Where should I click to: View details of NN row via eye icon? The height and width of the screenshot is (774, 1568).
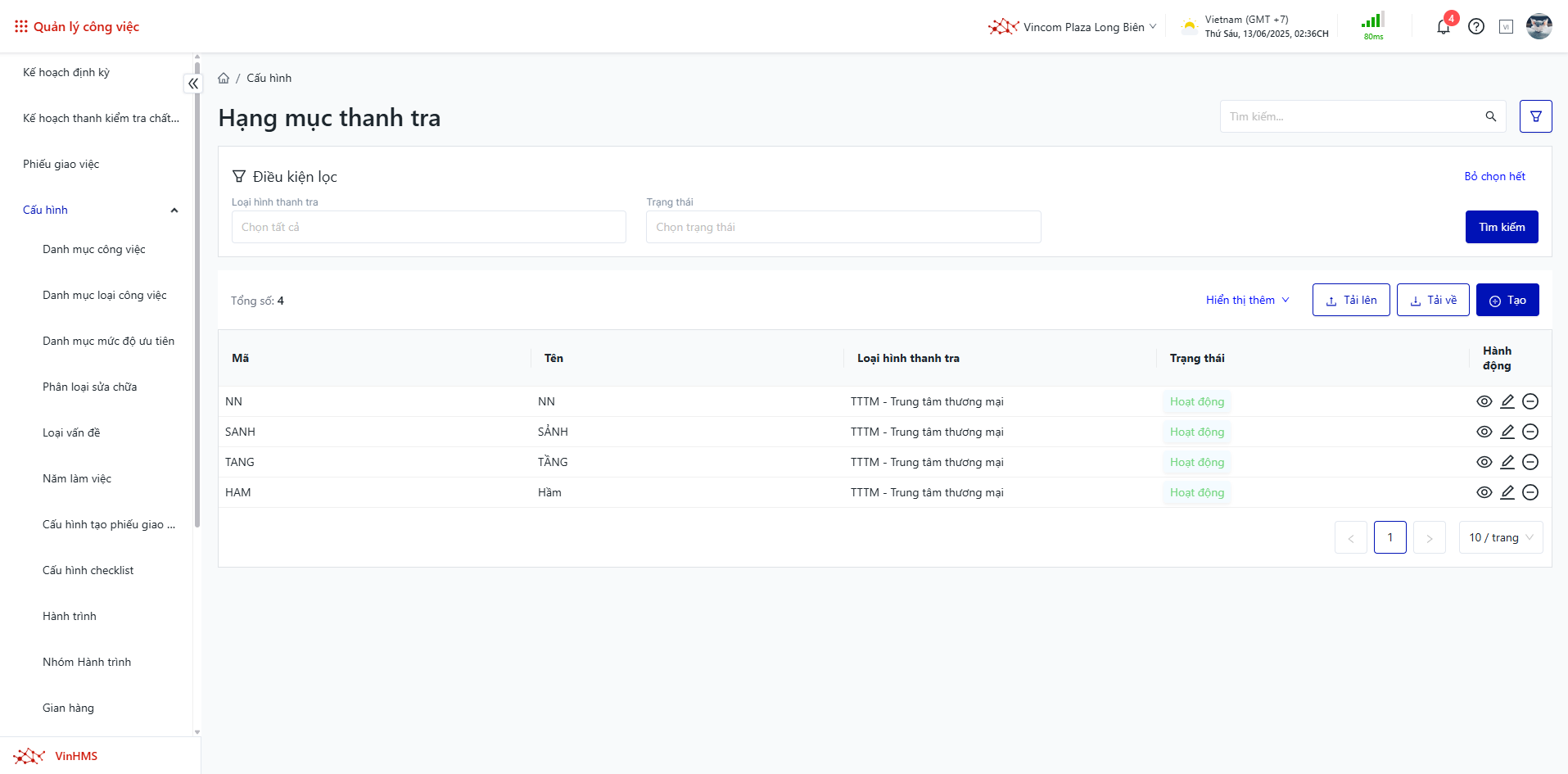tap(1484, 401)
